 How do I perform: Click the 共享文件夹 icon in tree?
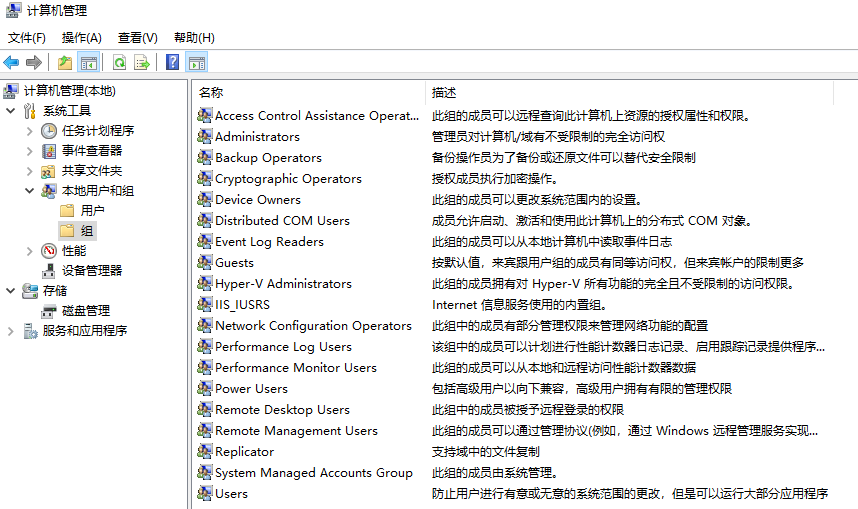(49, 171)
